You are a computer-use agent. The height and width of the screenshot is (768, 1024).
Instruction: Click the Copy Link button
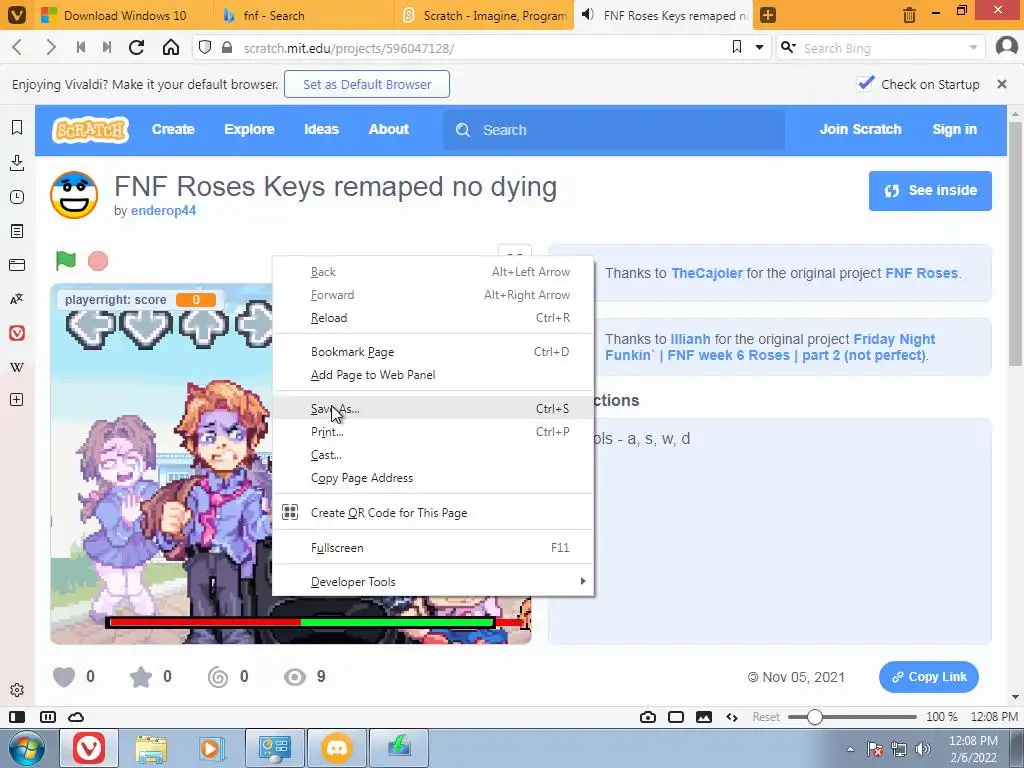click(x=929, y=677)
